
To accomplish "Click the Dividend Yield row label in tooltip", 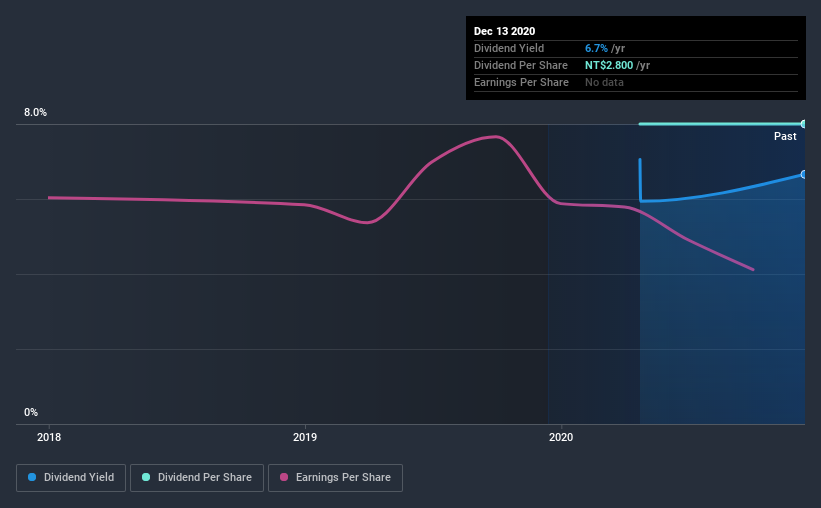I will click(508, 48).
